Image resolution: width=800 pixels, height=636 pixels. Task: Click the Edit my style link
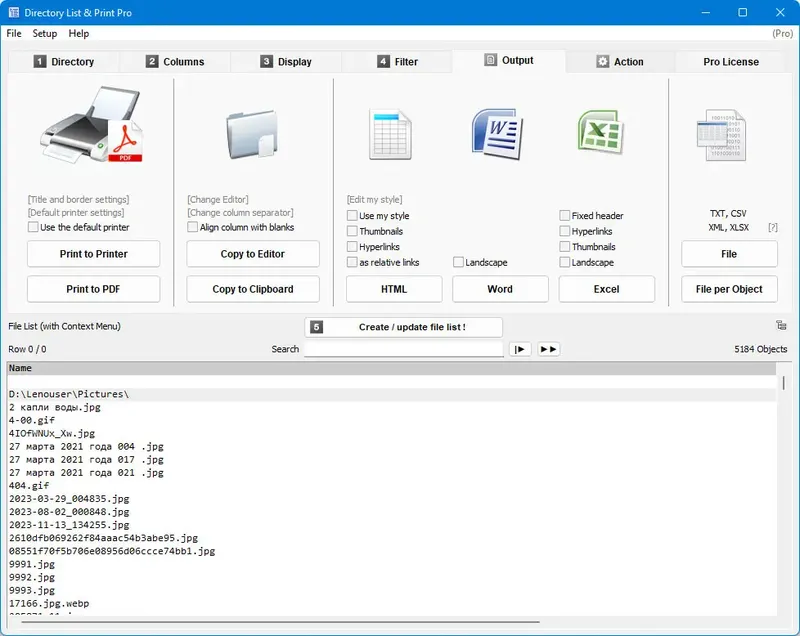pyautogui.click(x=374, y=199)
